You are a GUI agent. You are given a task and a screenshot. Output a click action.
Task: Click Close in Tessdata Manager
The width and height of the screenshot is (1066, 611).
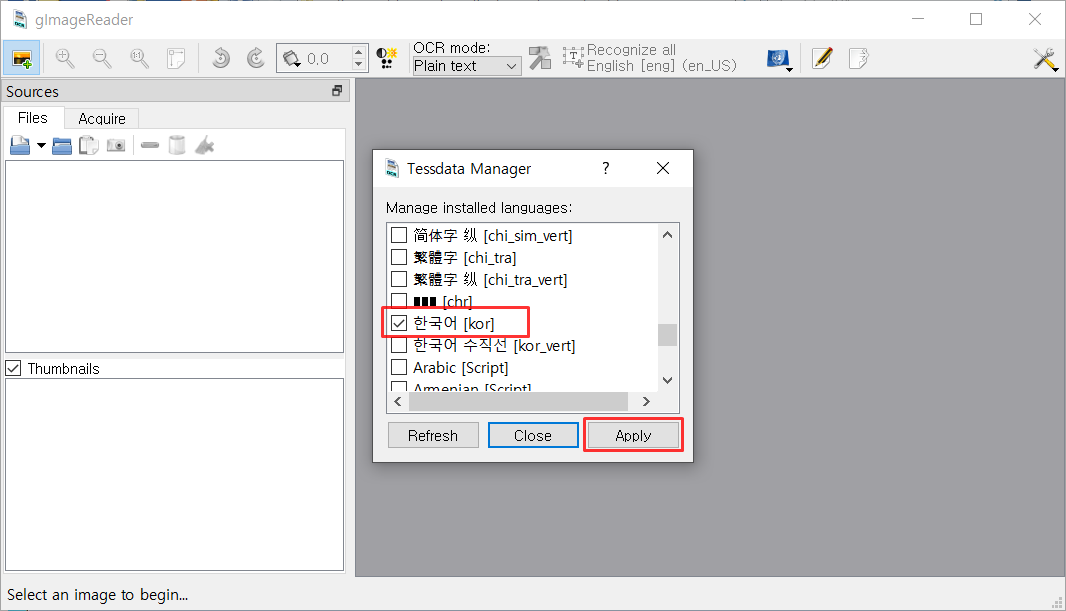(x=533, y=436)
